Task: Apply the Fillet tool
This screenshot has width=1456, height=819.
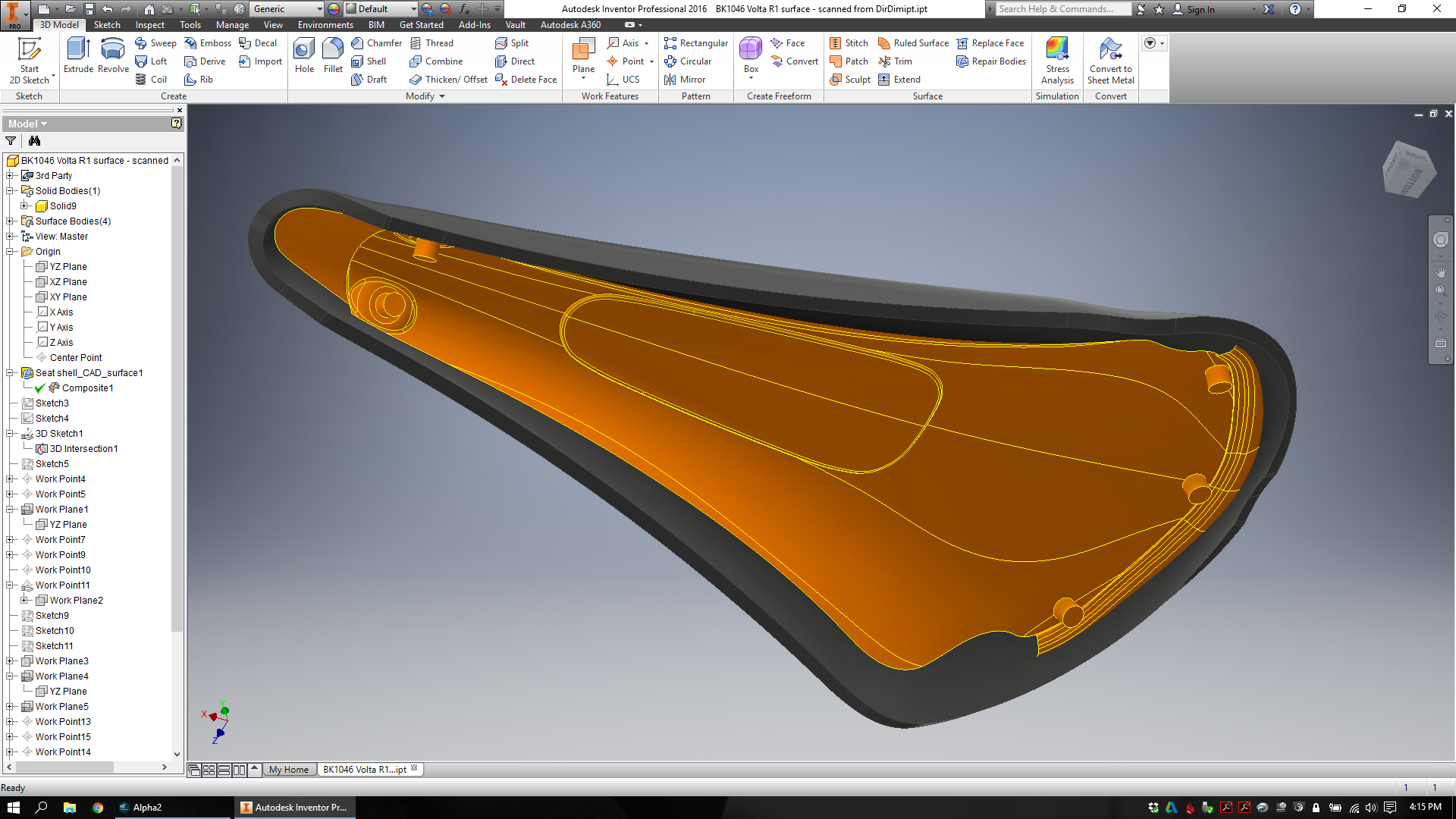Action: pyautogui.click(x=333, y=55)
